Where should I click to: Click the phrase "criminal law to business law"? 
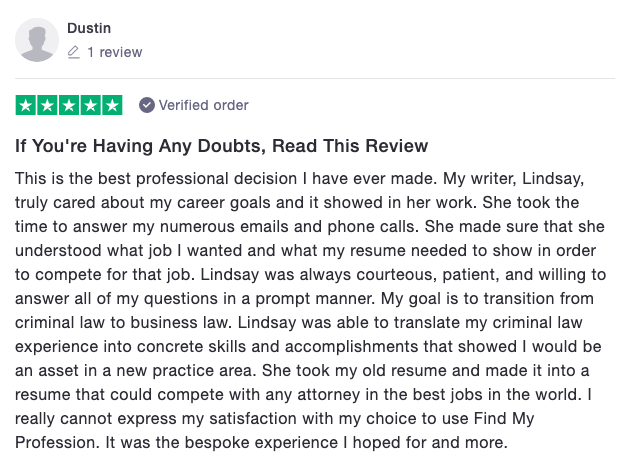[x=121, y=323]
